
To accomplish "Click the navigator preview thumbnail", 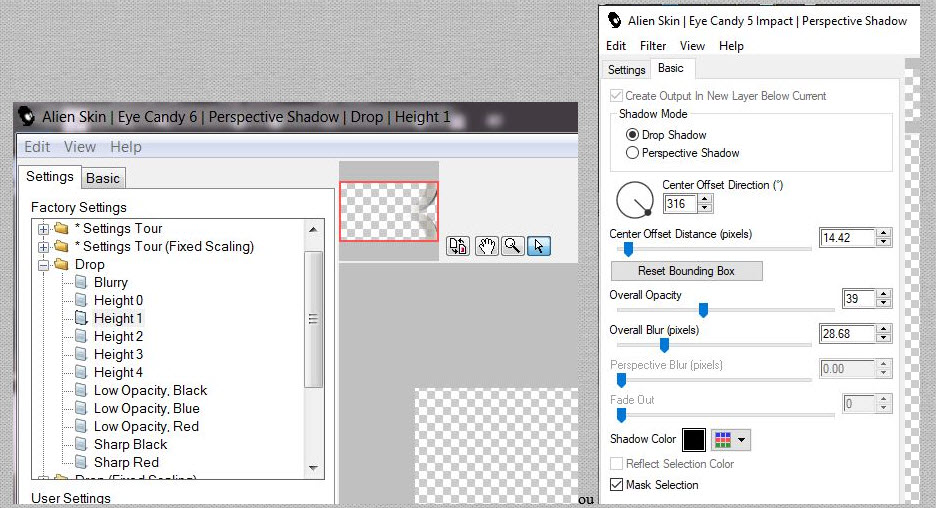I will (389, 211).
